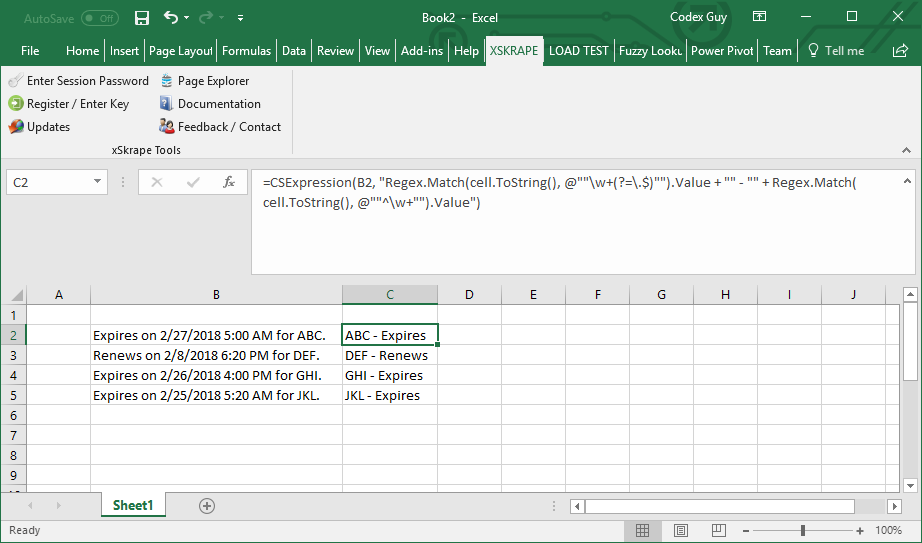Image resolution: width=922 pixels, height=543 pixels.
Task: Click Enter Session Password icon
Action: point(16,81)
